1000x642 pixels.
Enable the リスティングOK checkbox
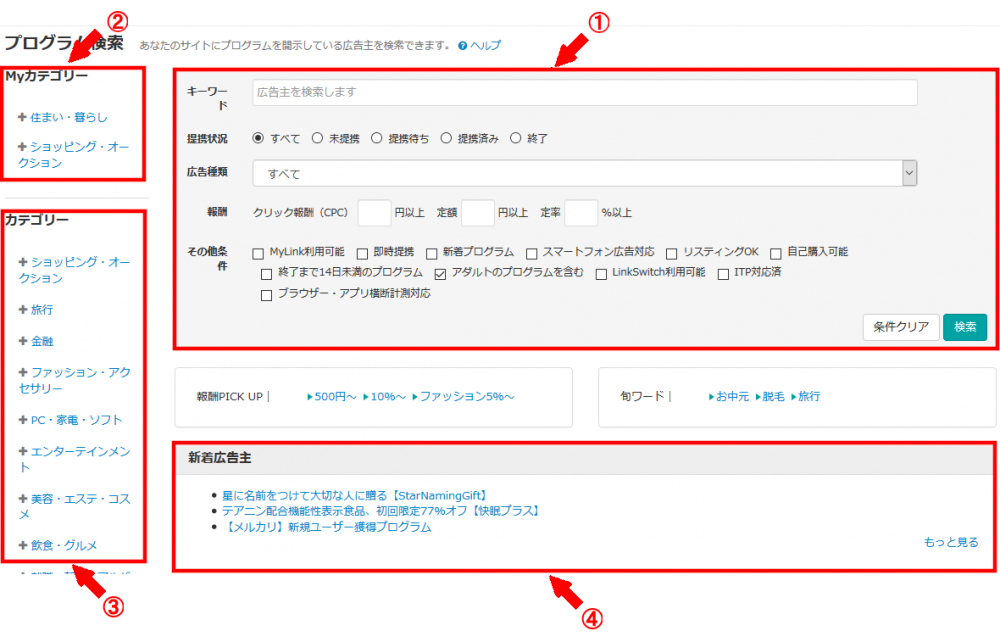671,254
